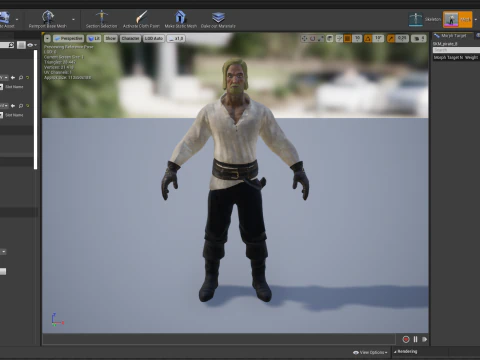Expand the arrow right of Mesh mode
This screenshot has height=360, width=480.
point(476,20)
